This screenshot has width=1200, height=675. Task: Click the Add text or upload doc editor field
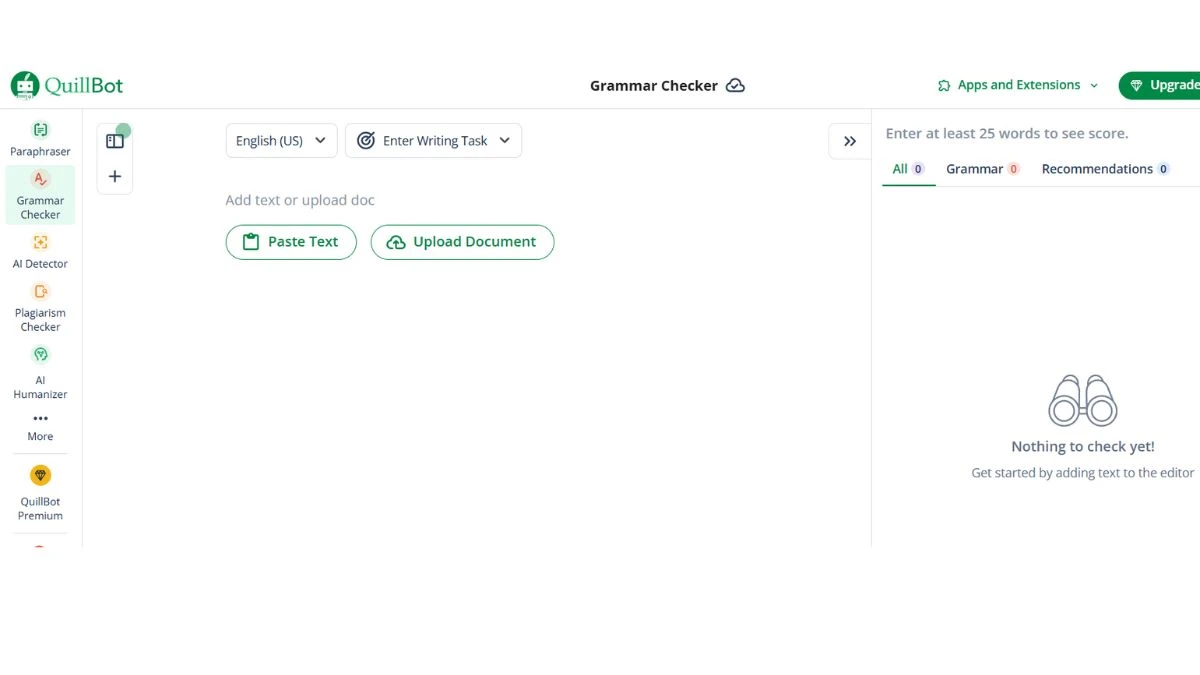pos(300,200)
